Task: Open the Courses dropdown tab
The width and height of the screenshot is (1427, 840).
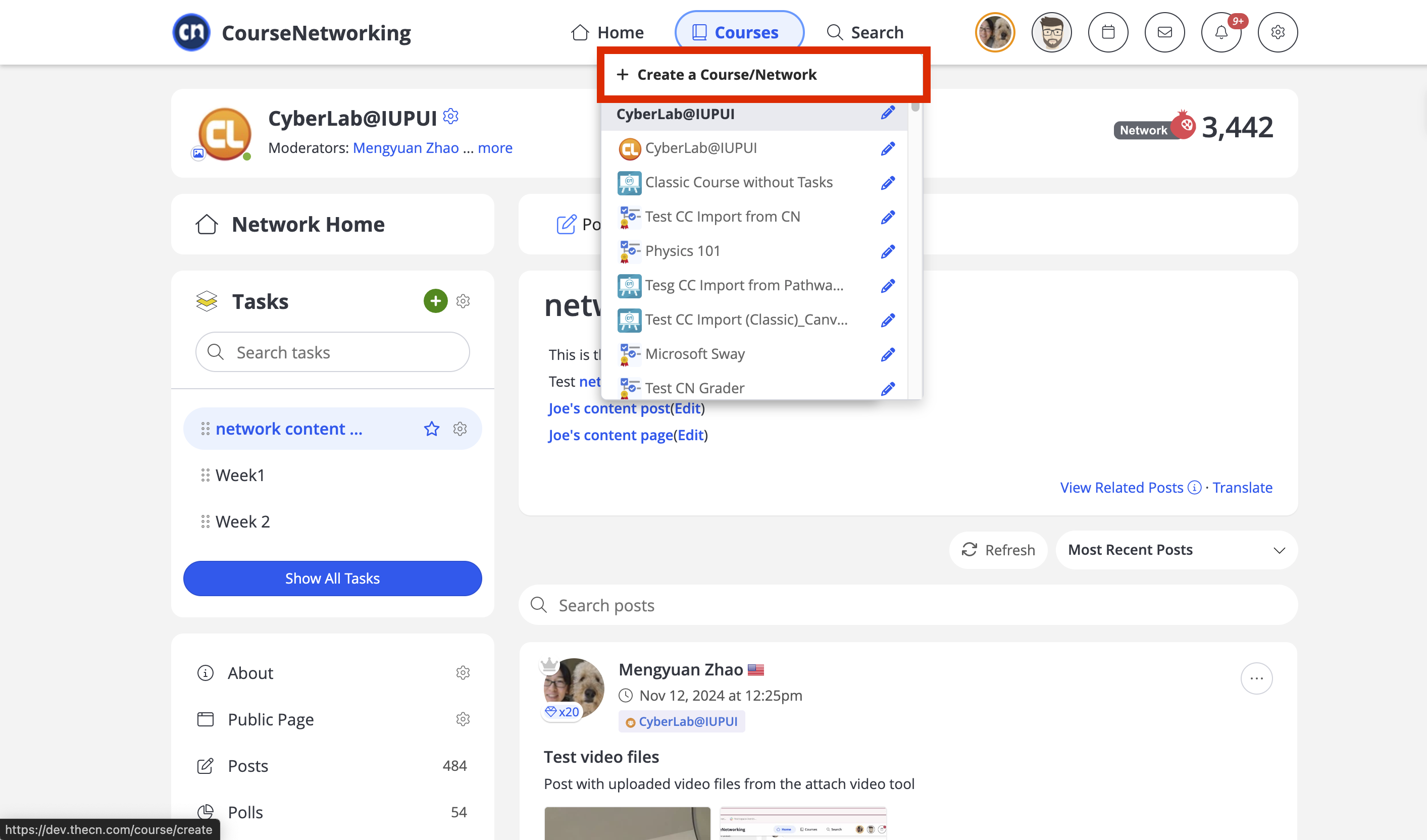Action: [x=739, y=32]
